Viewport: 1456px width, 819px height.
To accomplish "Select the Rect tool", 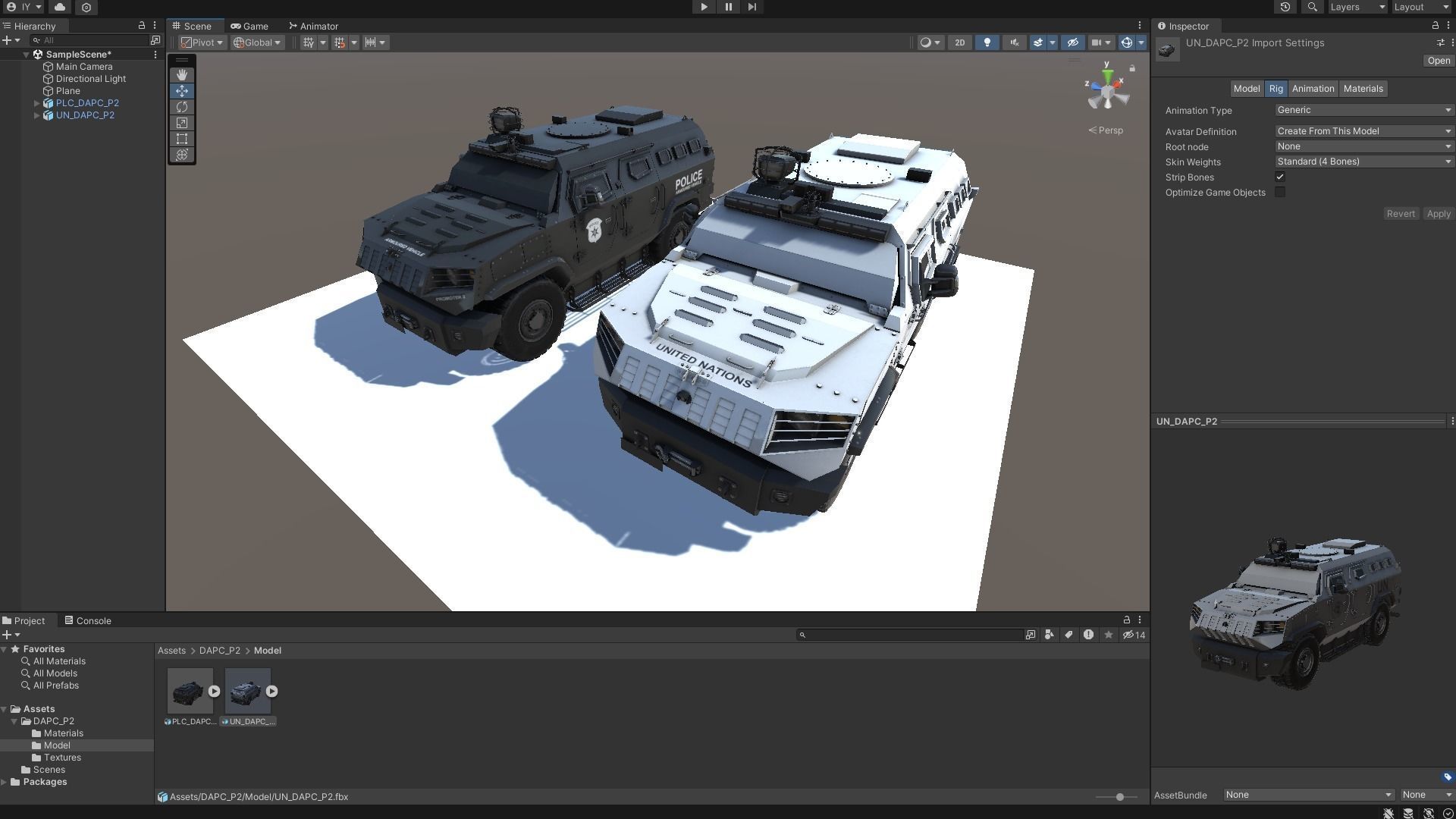I will [x=182, y=139].
